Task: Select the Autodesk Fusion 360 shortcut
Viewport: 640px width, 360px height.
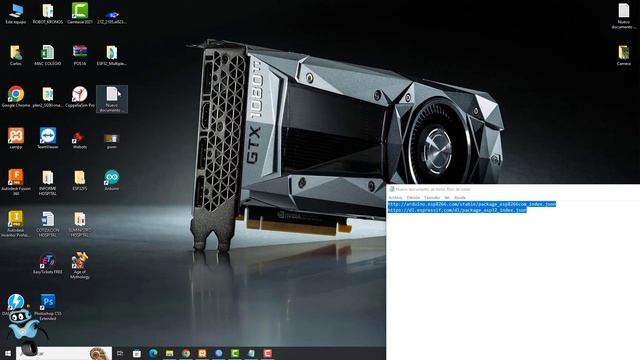Action: [x=16, y=182]
